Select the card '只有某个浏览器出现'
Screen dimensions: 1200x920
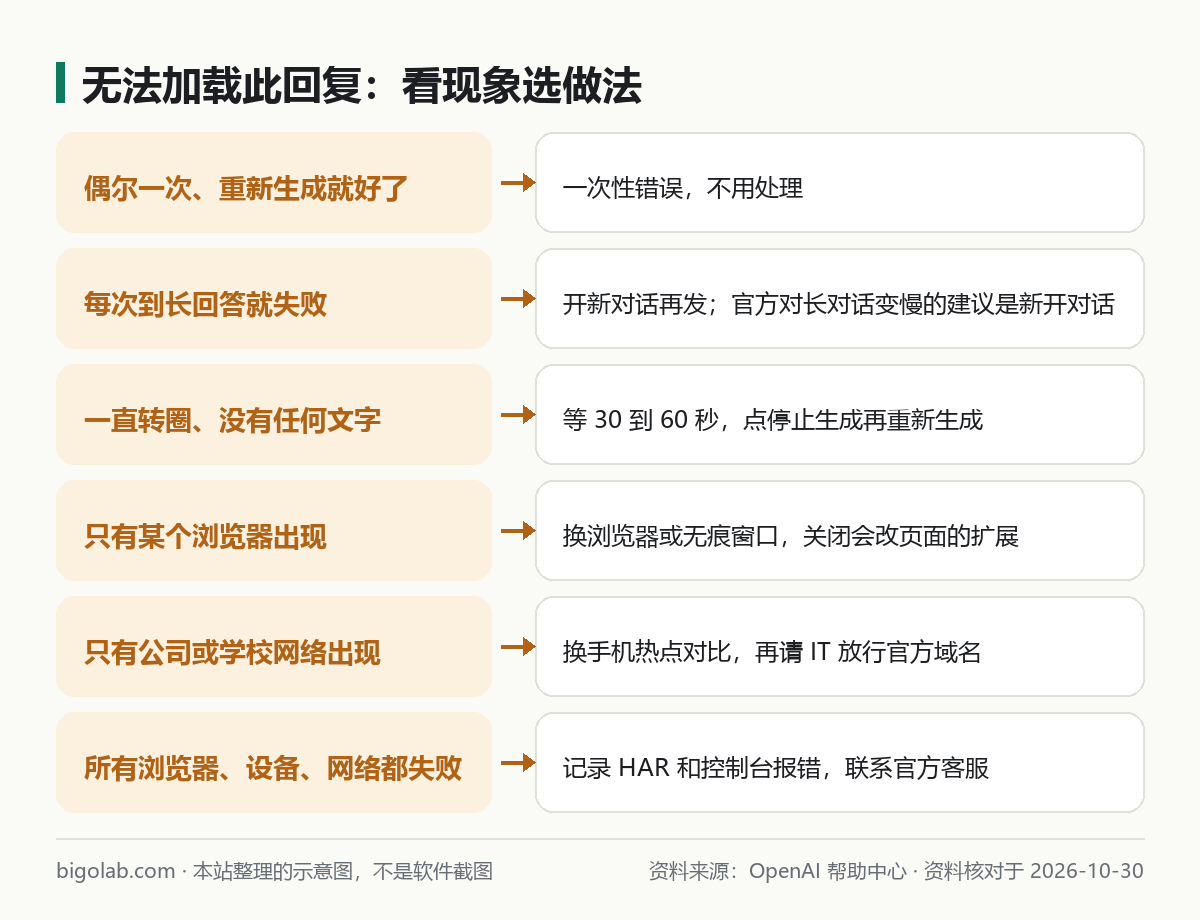[x=274, y=530]
